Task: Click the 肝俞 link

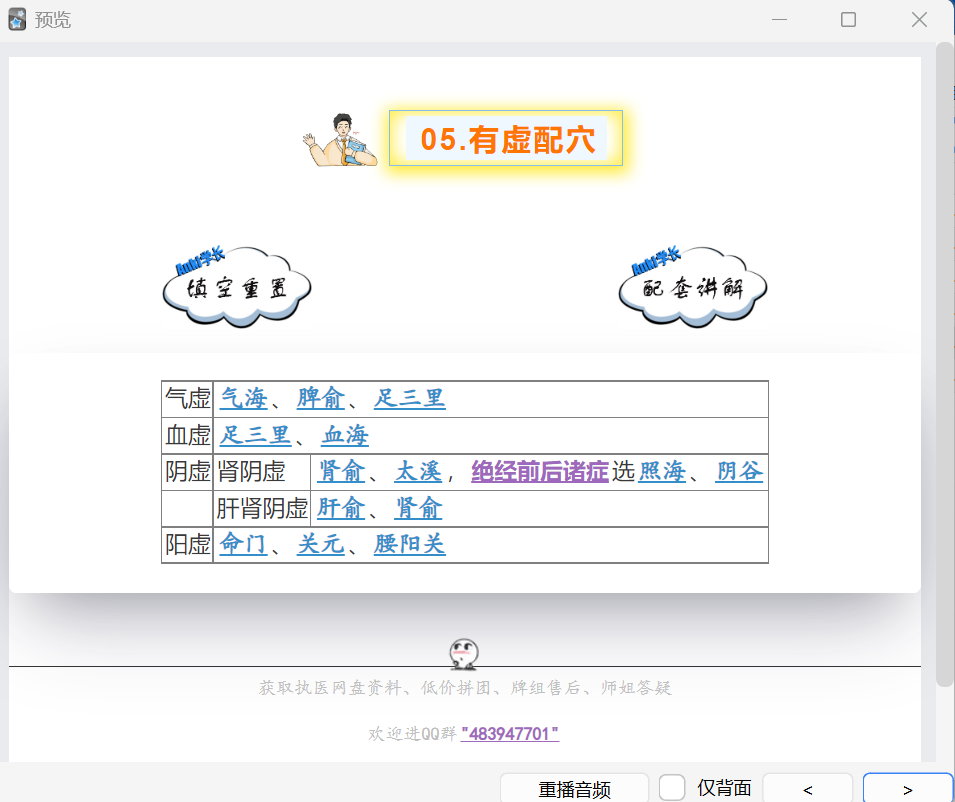Action: pos(341,508)
